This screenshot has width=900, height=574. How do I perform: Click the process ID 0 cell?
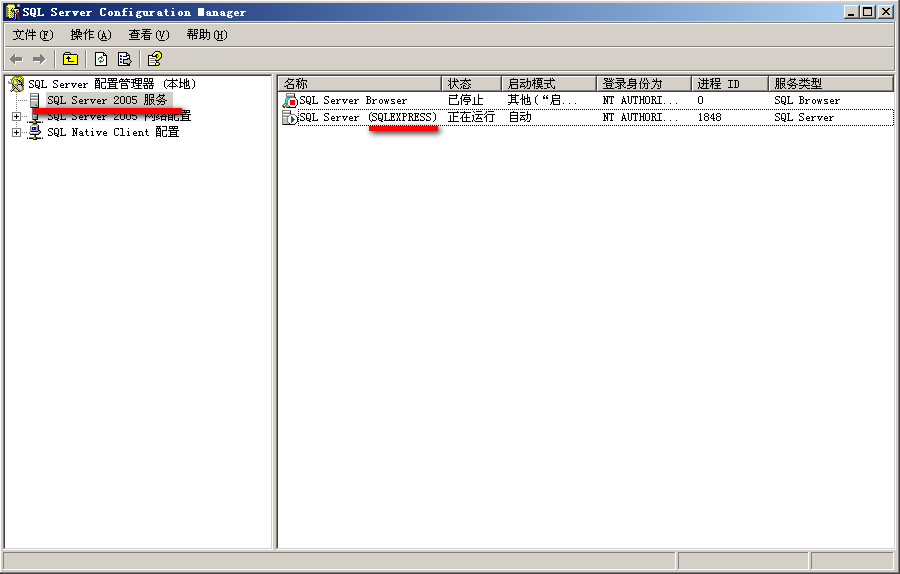coord(700,100)
